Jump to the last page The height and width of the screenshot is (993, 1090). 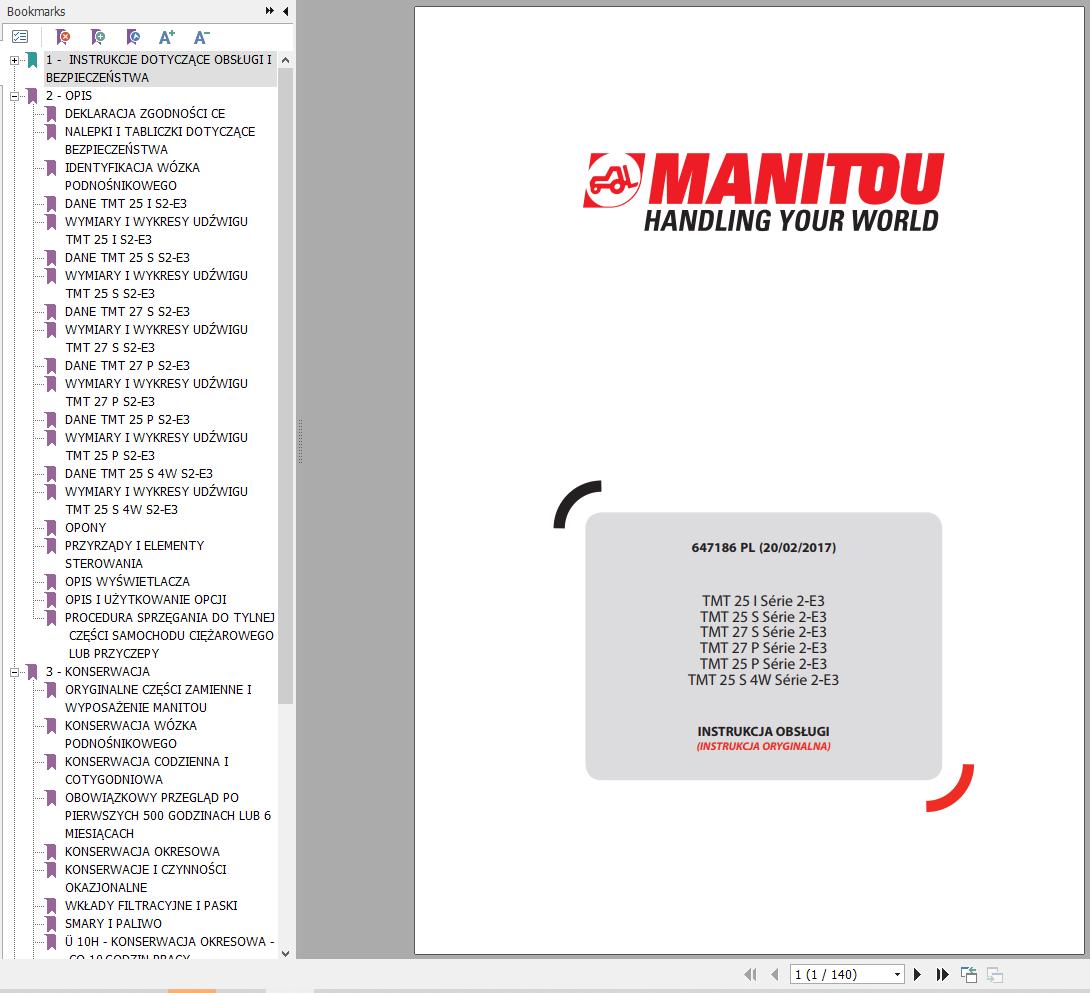pos(943,974)
